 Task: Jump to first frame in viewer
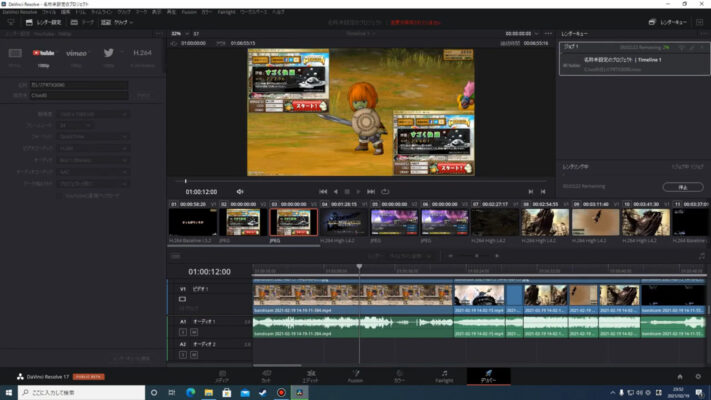click(323, 192)
